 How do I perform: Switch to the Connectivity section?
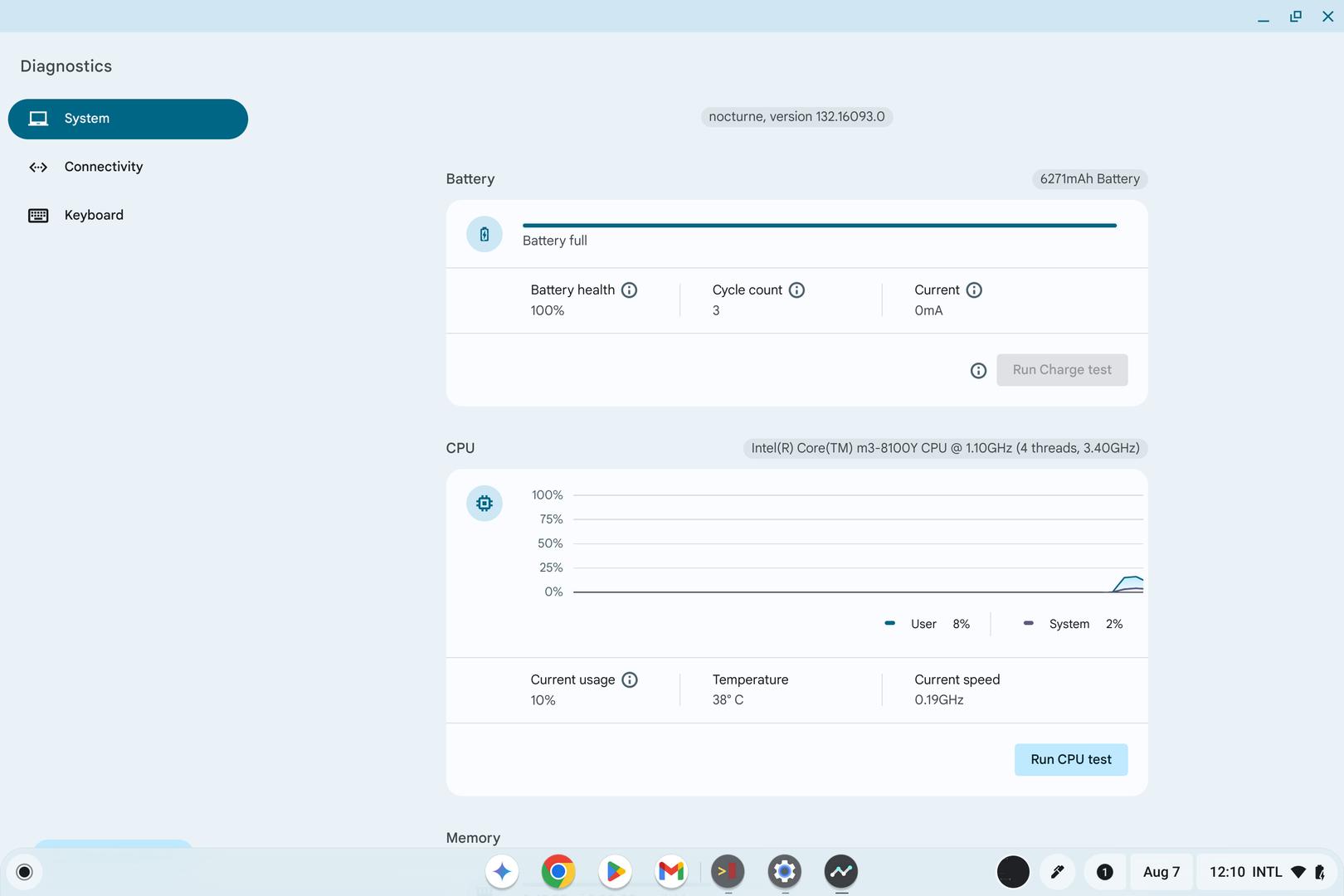[103, 167]
